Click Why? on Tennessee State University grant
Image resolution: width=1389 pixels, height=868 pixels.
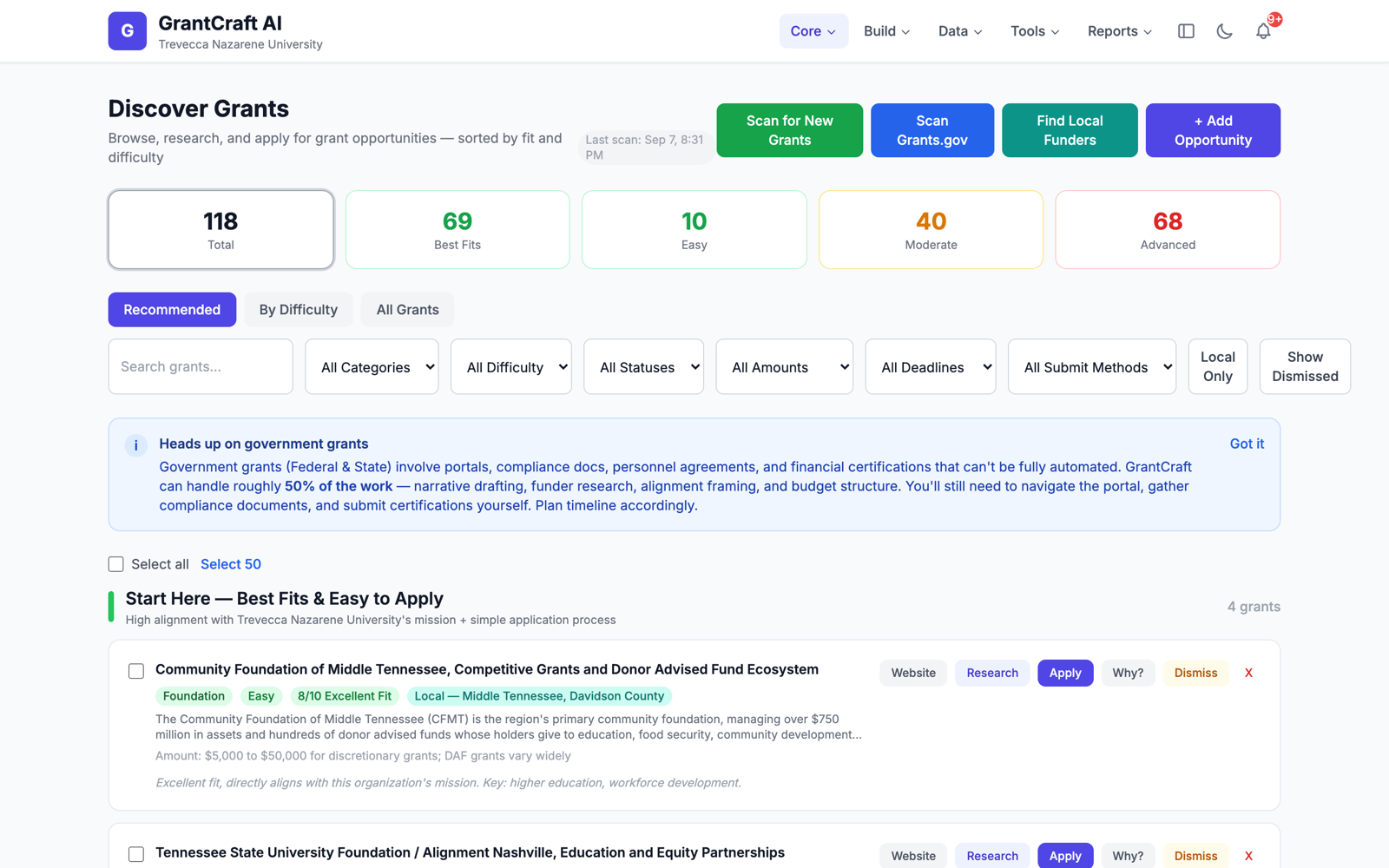1128,856
